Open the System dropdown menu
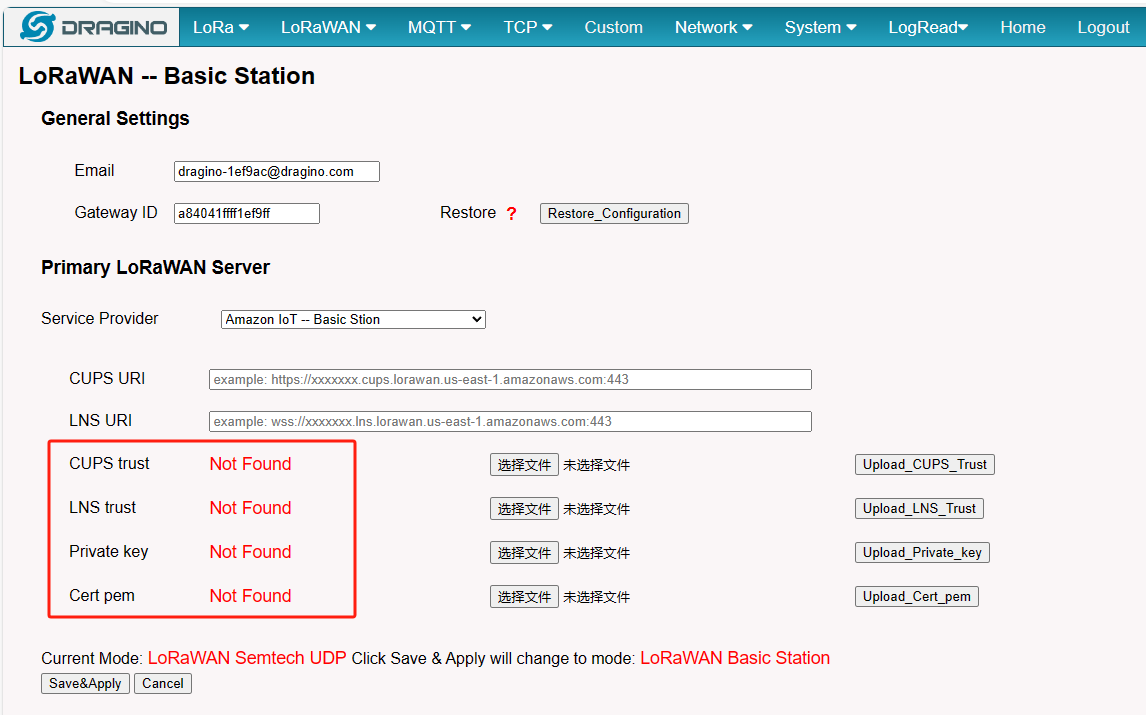1146x715 pixels. click(820, 27)
